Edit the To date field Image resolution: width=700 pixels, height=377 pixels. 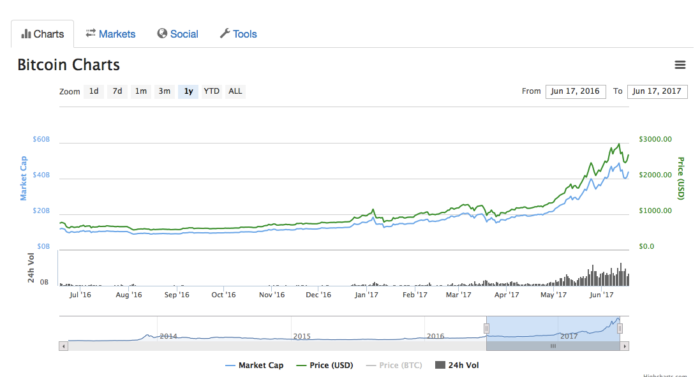click(657, 92)
